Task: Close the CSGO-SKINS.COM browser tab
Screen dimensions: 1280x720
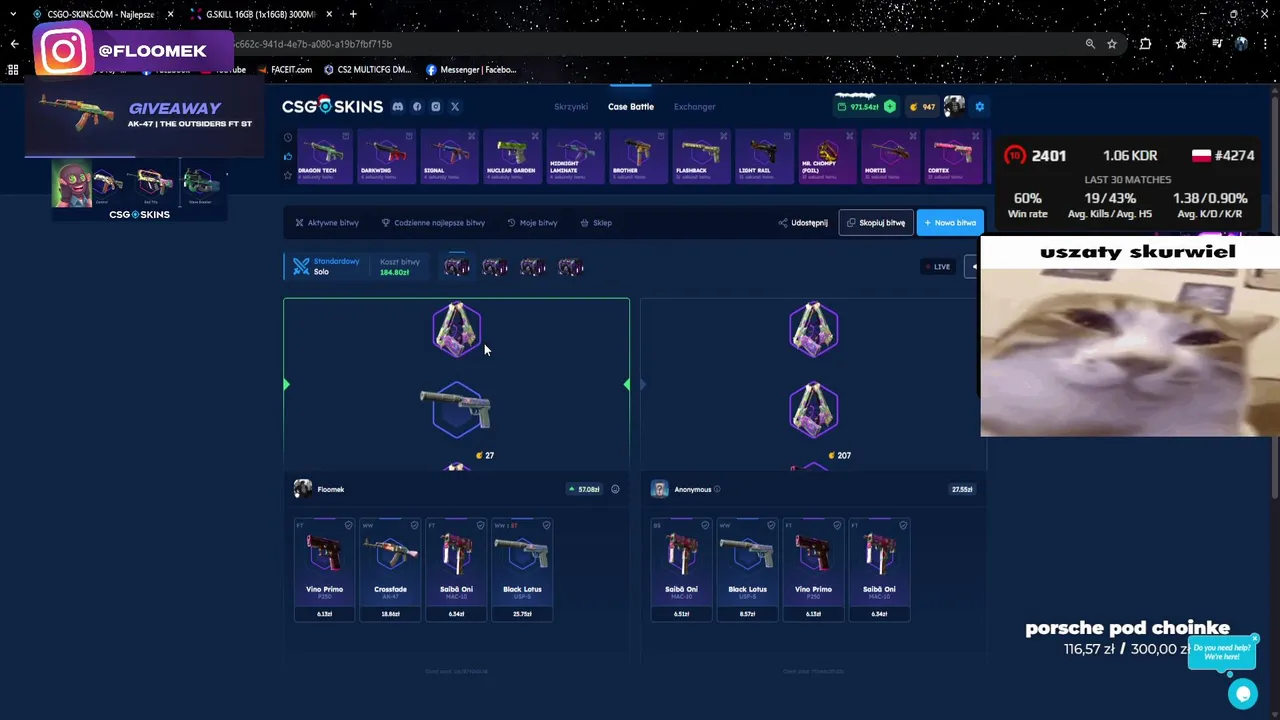Action: tap(171, 15)
